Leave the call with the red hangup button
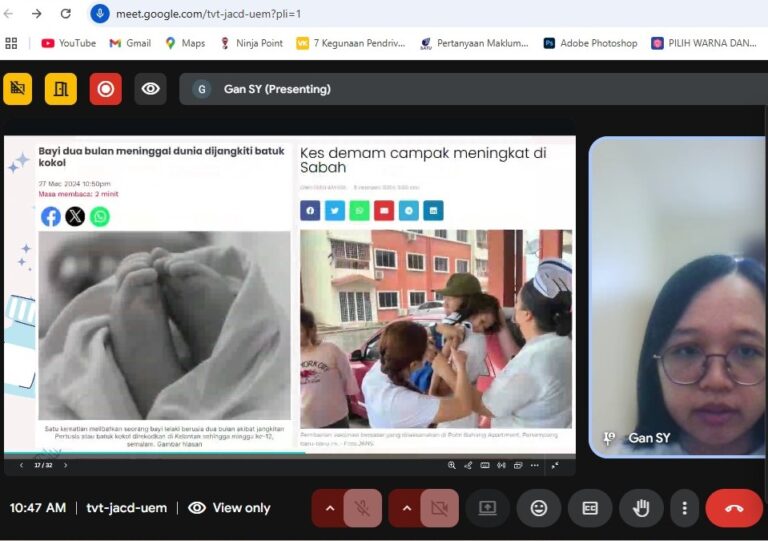Image resolution: width=768 pixels, height=541 pixels. (x=733, y=508)
